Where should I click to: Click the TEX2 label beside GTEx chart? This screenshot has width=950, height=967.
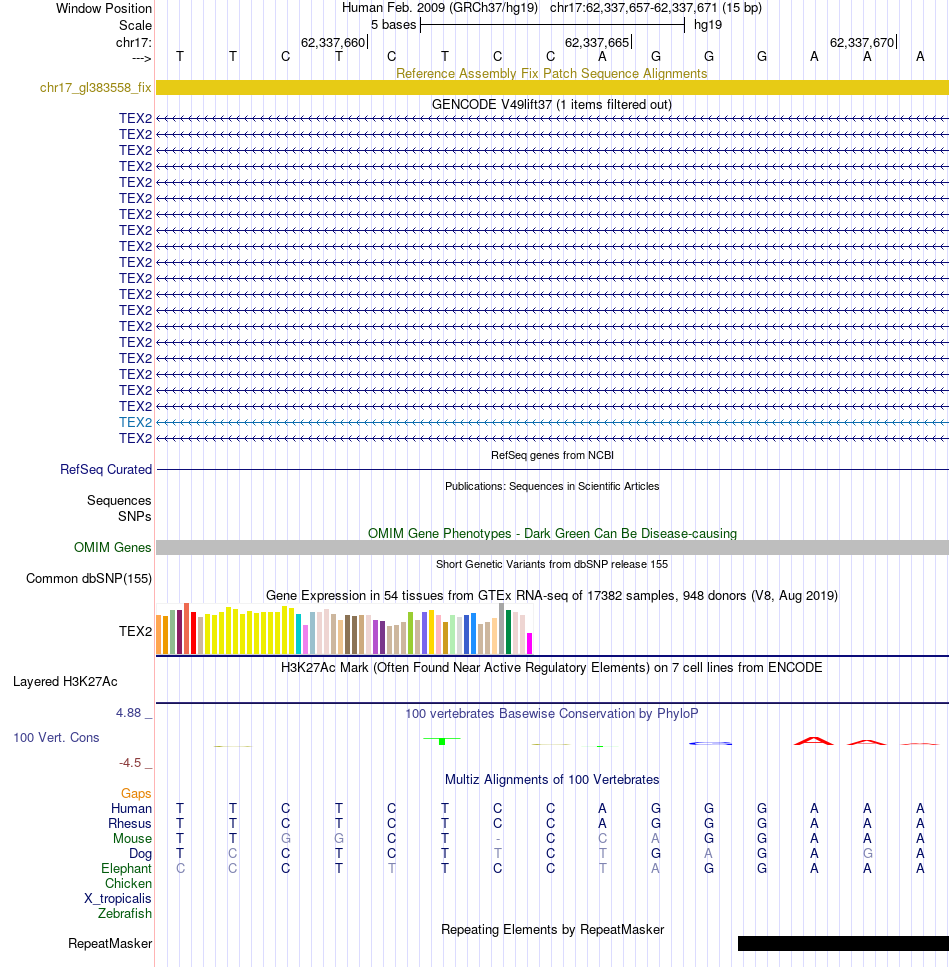135,632
